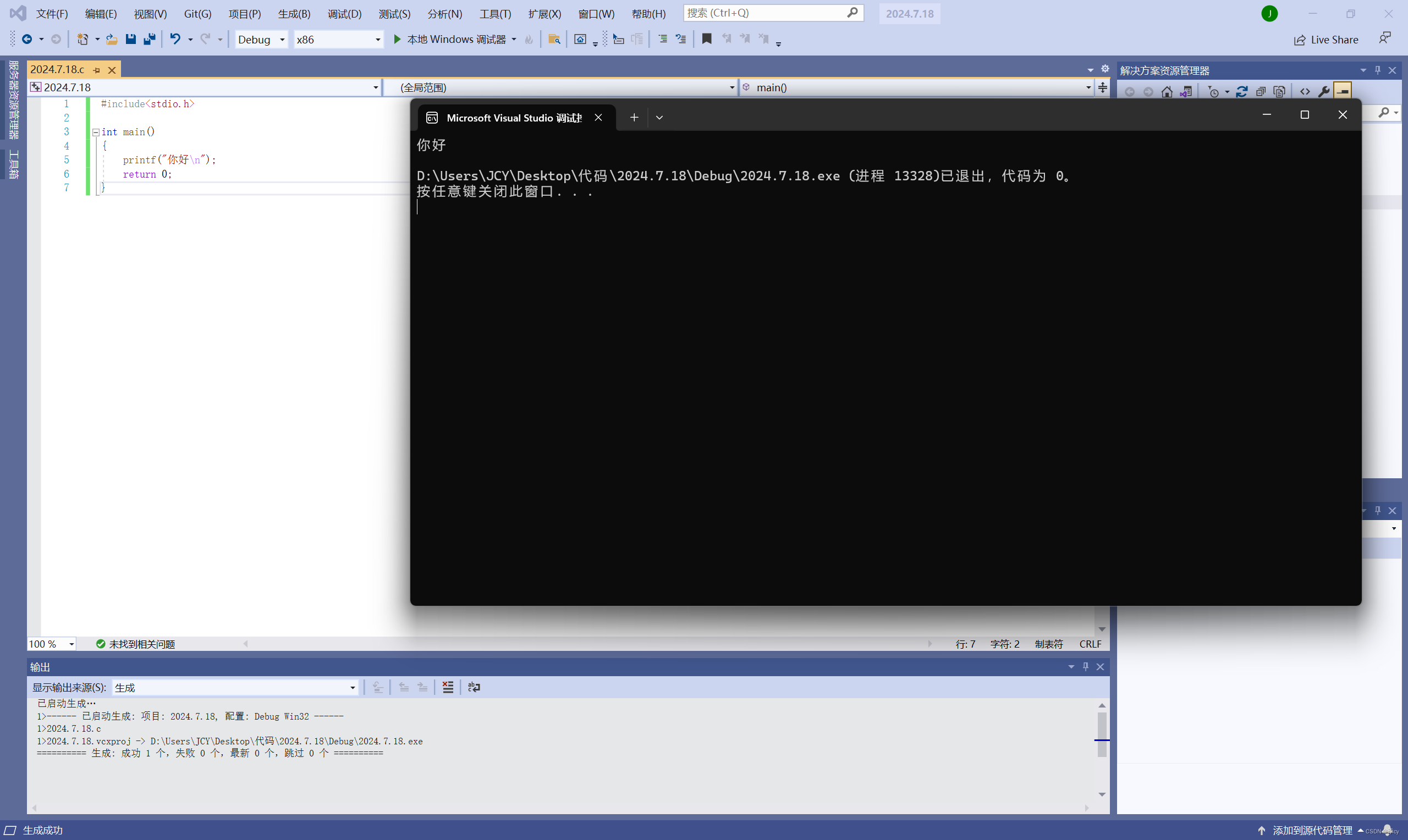Pin the 2024.7.18.c tab
This screenshot has width=1408, height=840.
[96, 70]
